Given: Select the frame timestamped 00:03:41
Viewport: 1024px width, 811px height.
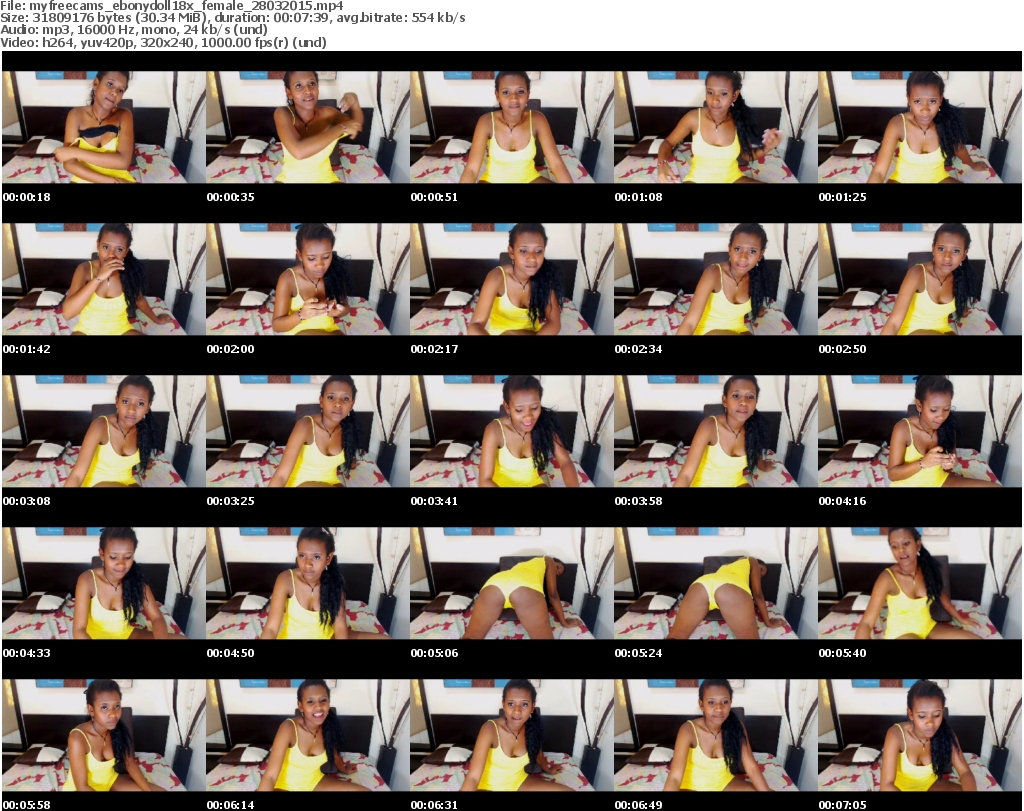Looking at the screenshot, I should tap(511, 431).
